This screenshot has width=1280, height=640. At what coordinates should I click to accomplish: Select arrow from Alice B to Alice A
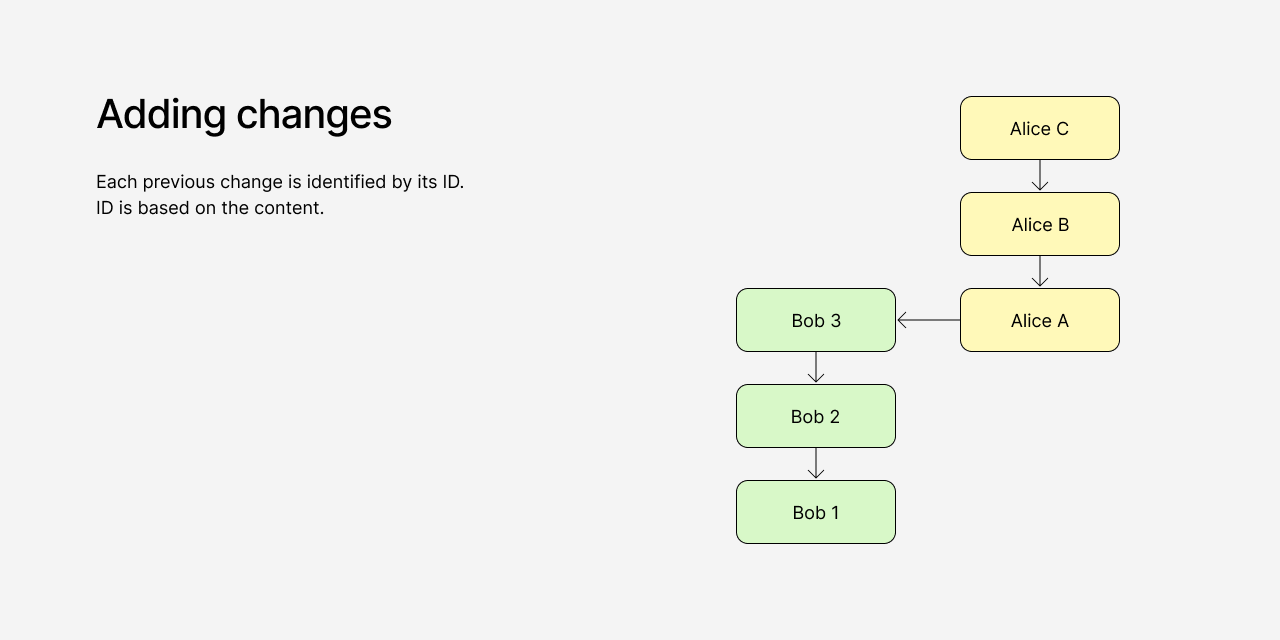click(x=1040, y=271)
